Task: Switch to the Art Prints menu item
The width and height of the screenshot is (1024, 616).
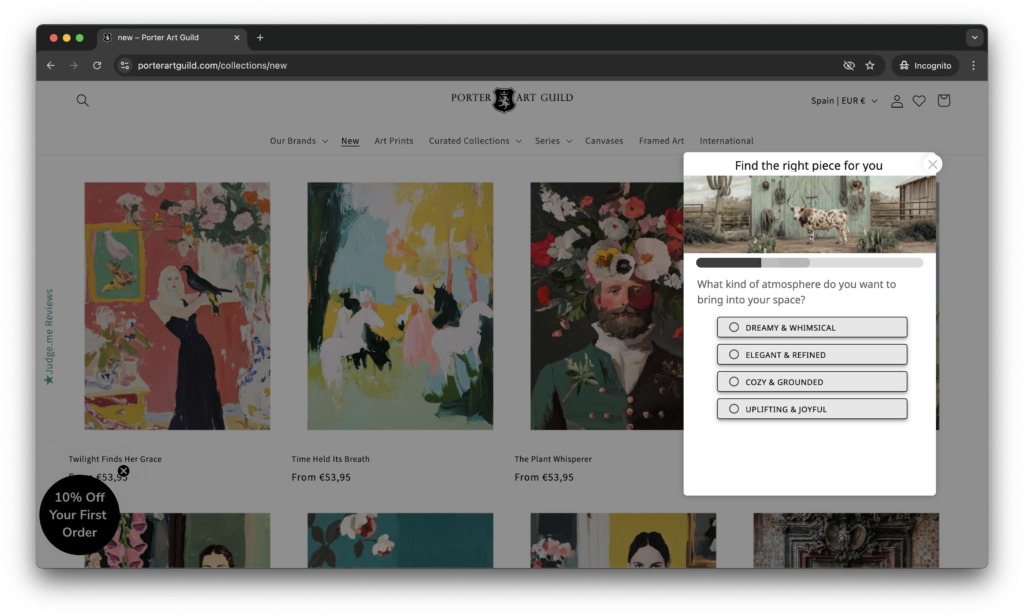Action: tap(393, 140)
